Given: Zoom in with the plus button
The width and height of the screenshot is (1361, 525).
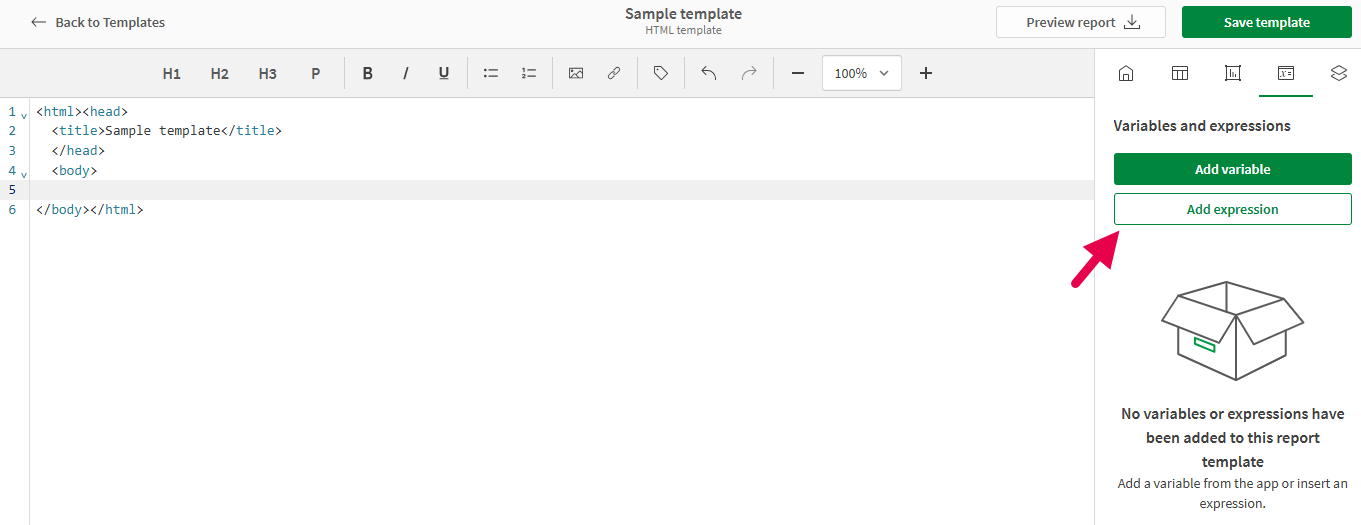Looking at the screenshot, I should (x=926, y=73).
